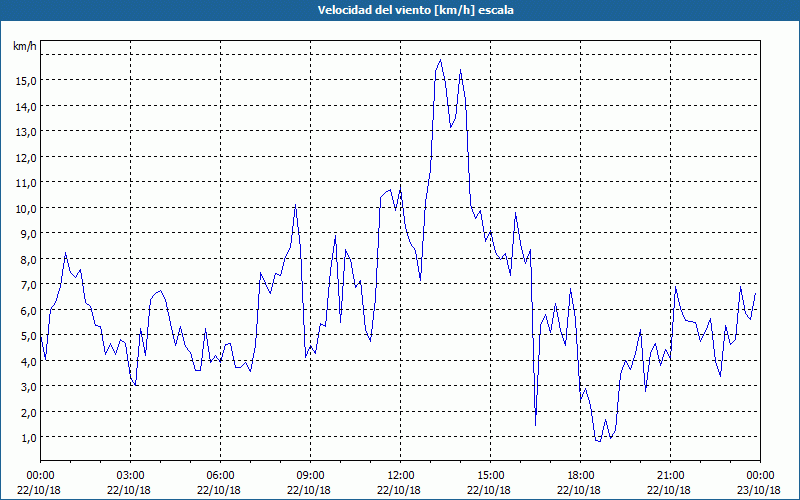Viewport: 800px width, 500px height.
Task: Click the 12,0 y-axis label
Action: click(x=26, y=158)
